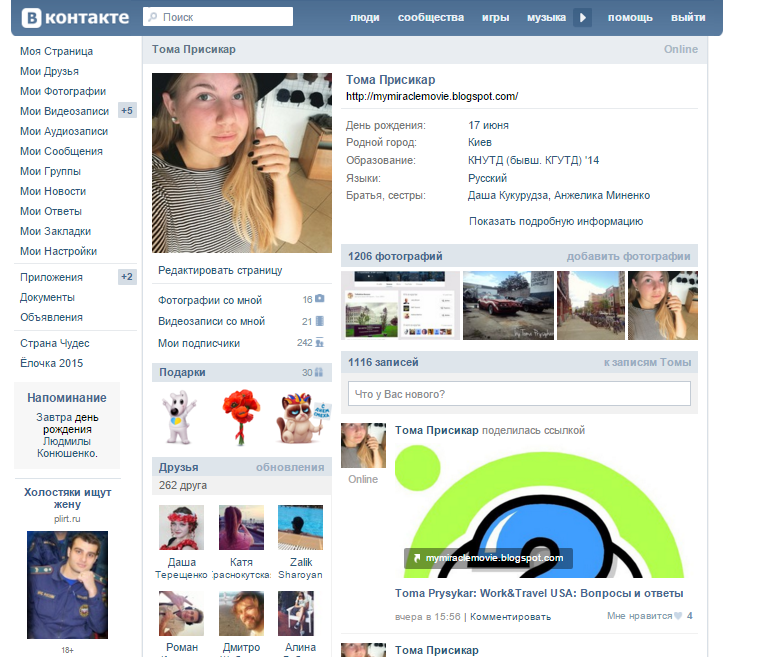Click the КНУТД education link
Screen dimensions: 769x657
tap(534, 160)
